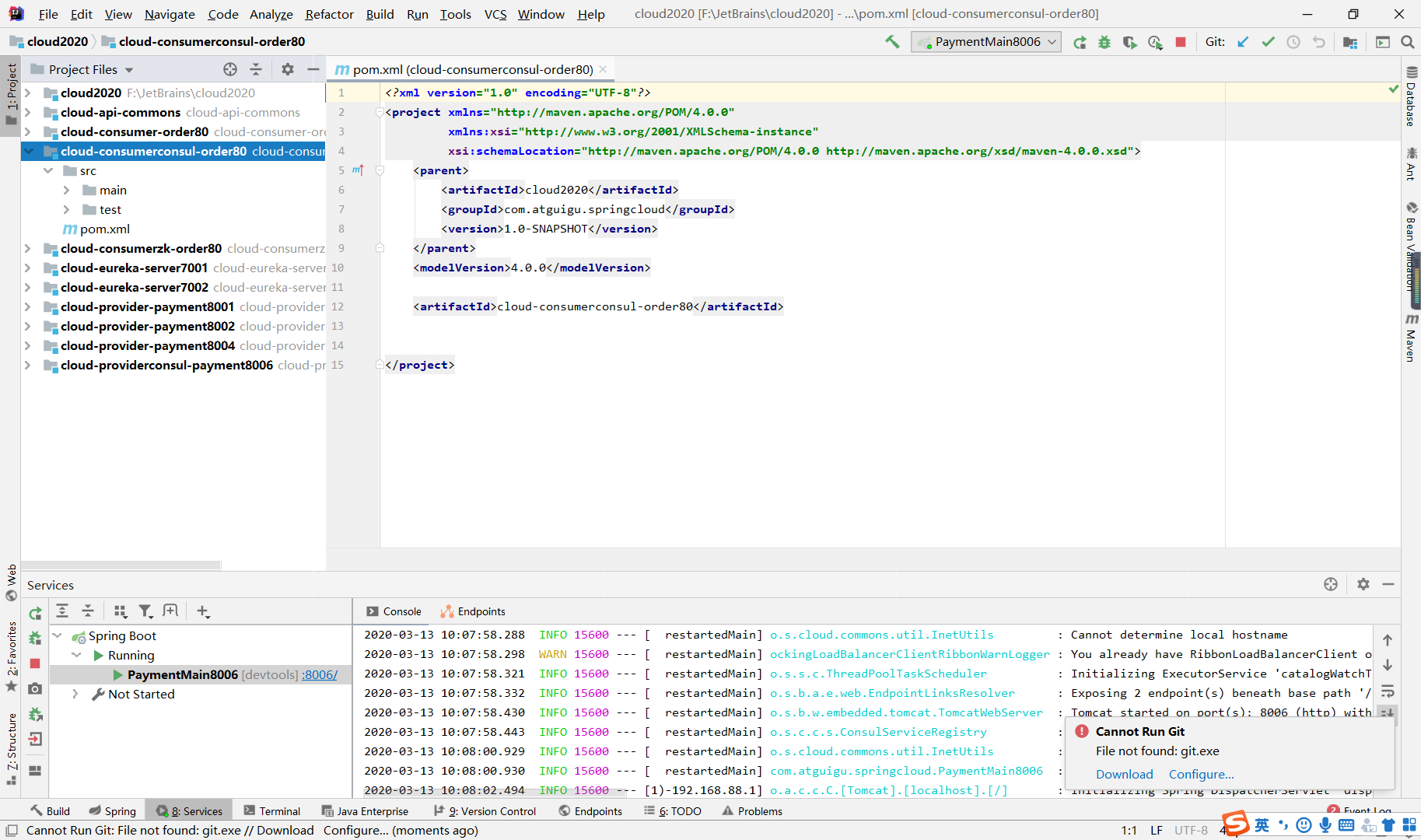The image size is (1421, 840).
Task: Open Project Files panel settings gear
Action: [287, 69]
